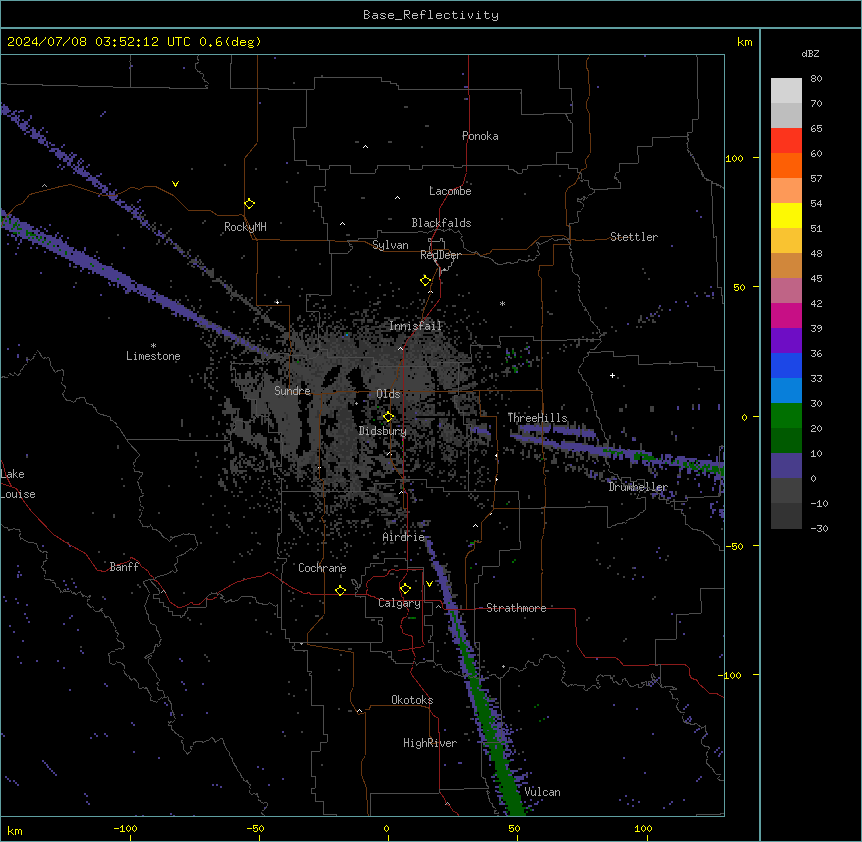Click the Limestone label
The width and height of the screenshot is (862, 842).
(153, 356)
